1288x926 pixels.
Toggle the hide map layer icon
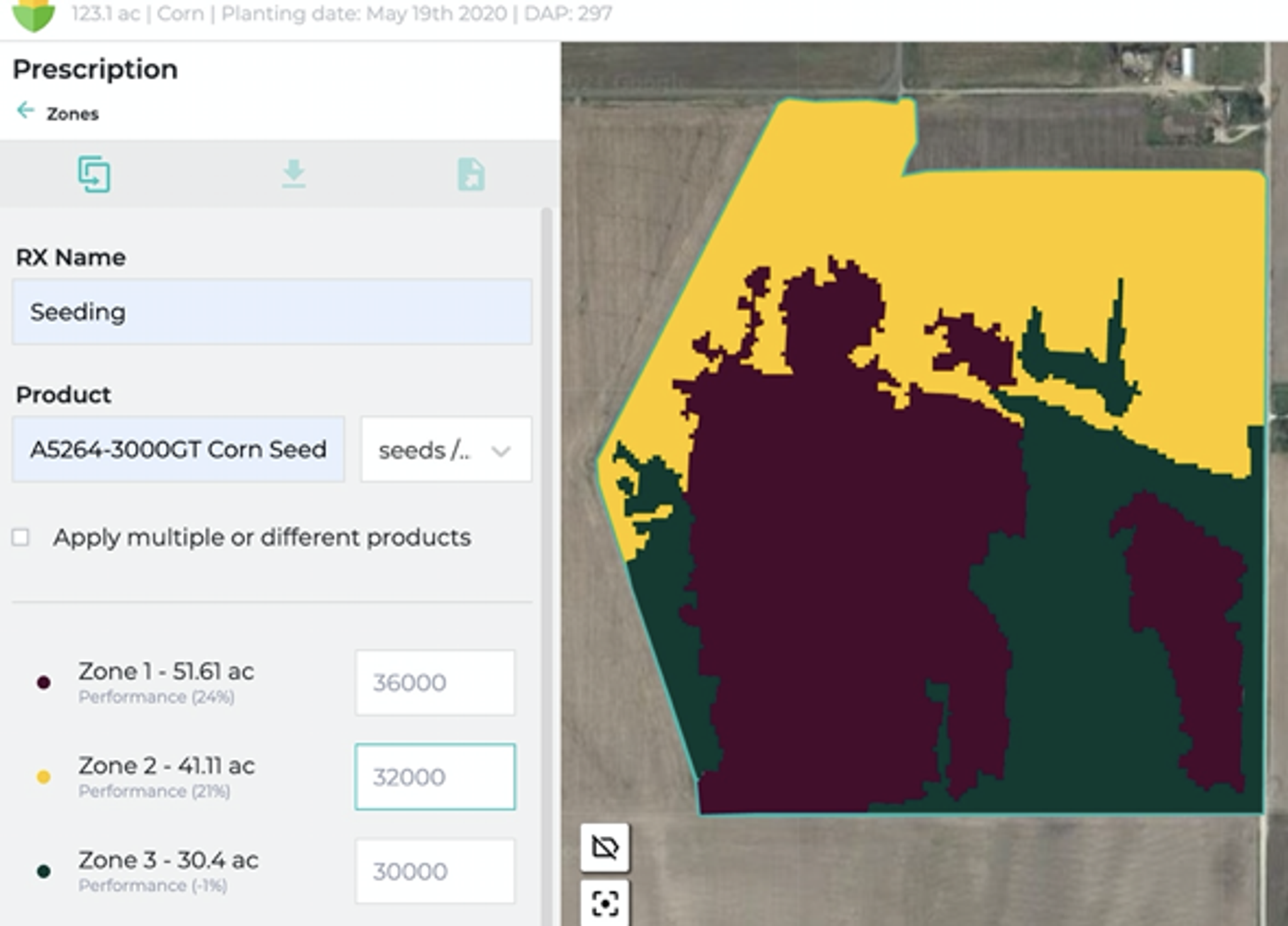(604, 847)
